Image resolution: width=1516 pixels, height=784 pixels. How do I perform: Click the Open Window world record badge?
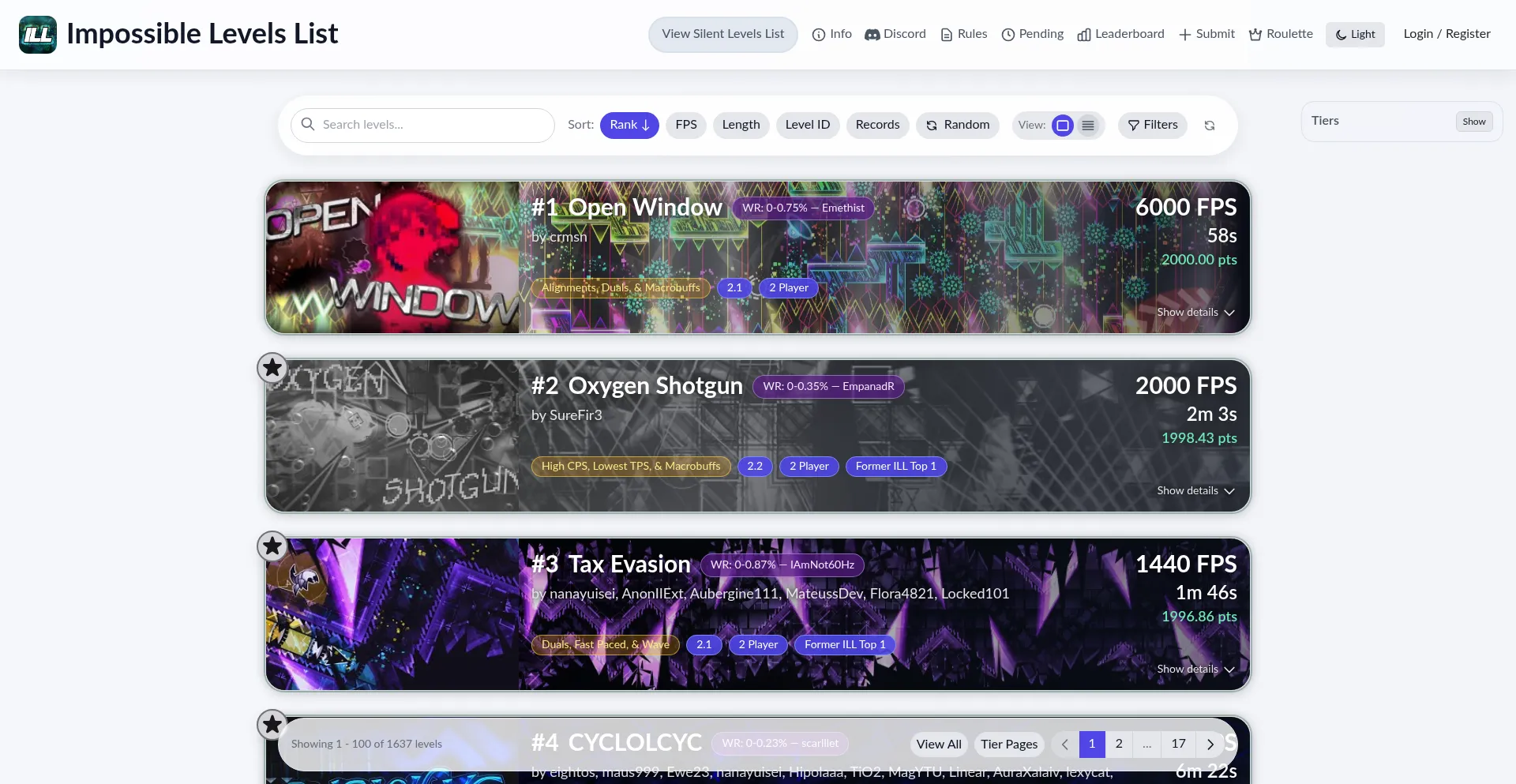pos(803,208)
